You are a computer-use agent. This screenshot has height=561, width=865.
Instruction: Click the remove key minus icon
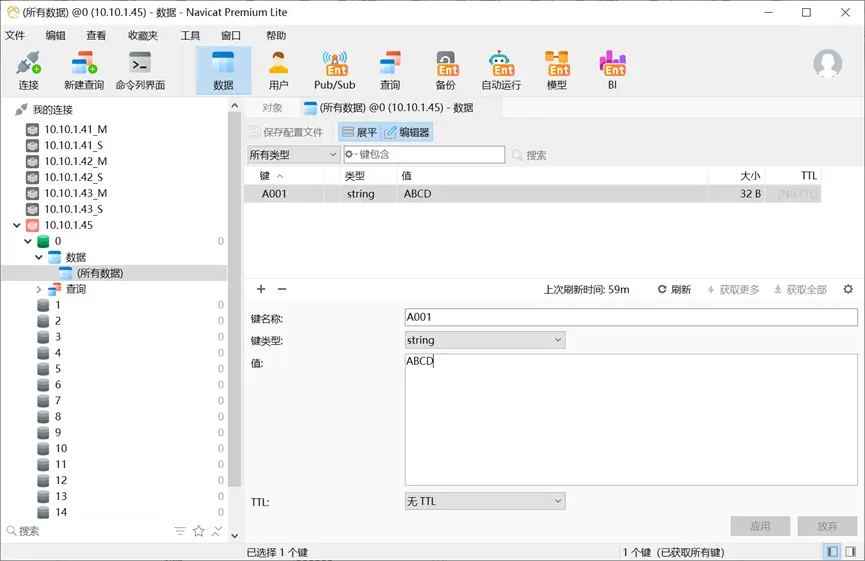pos(282,289)
